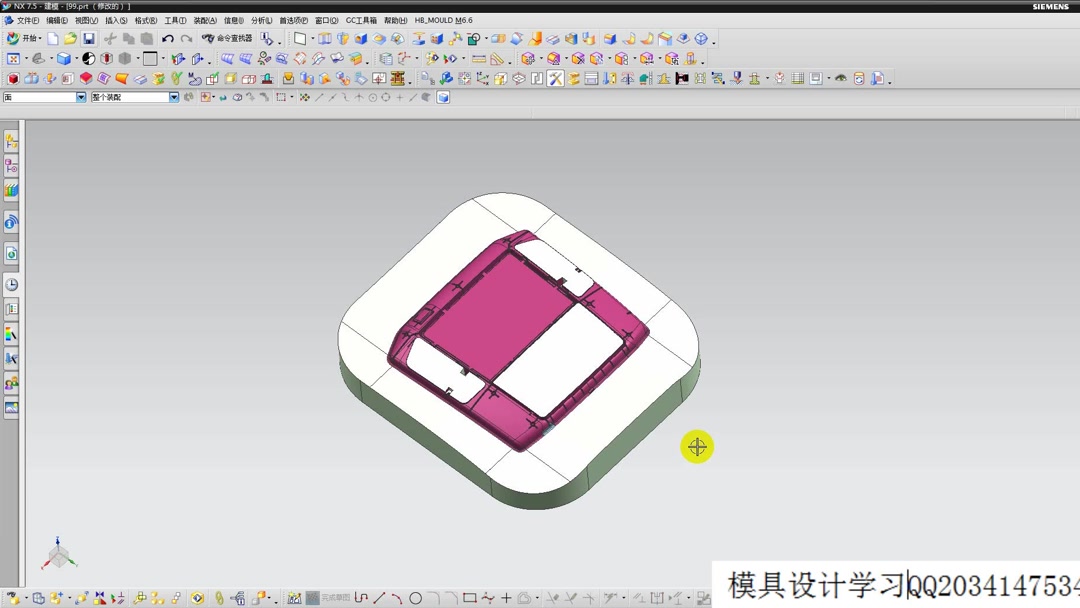Cut the selected object
Image resolution: width=1080 pixels, height=608 pixels.
111,38
